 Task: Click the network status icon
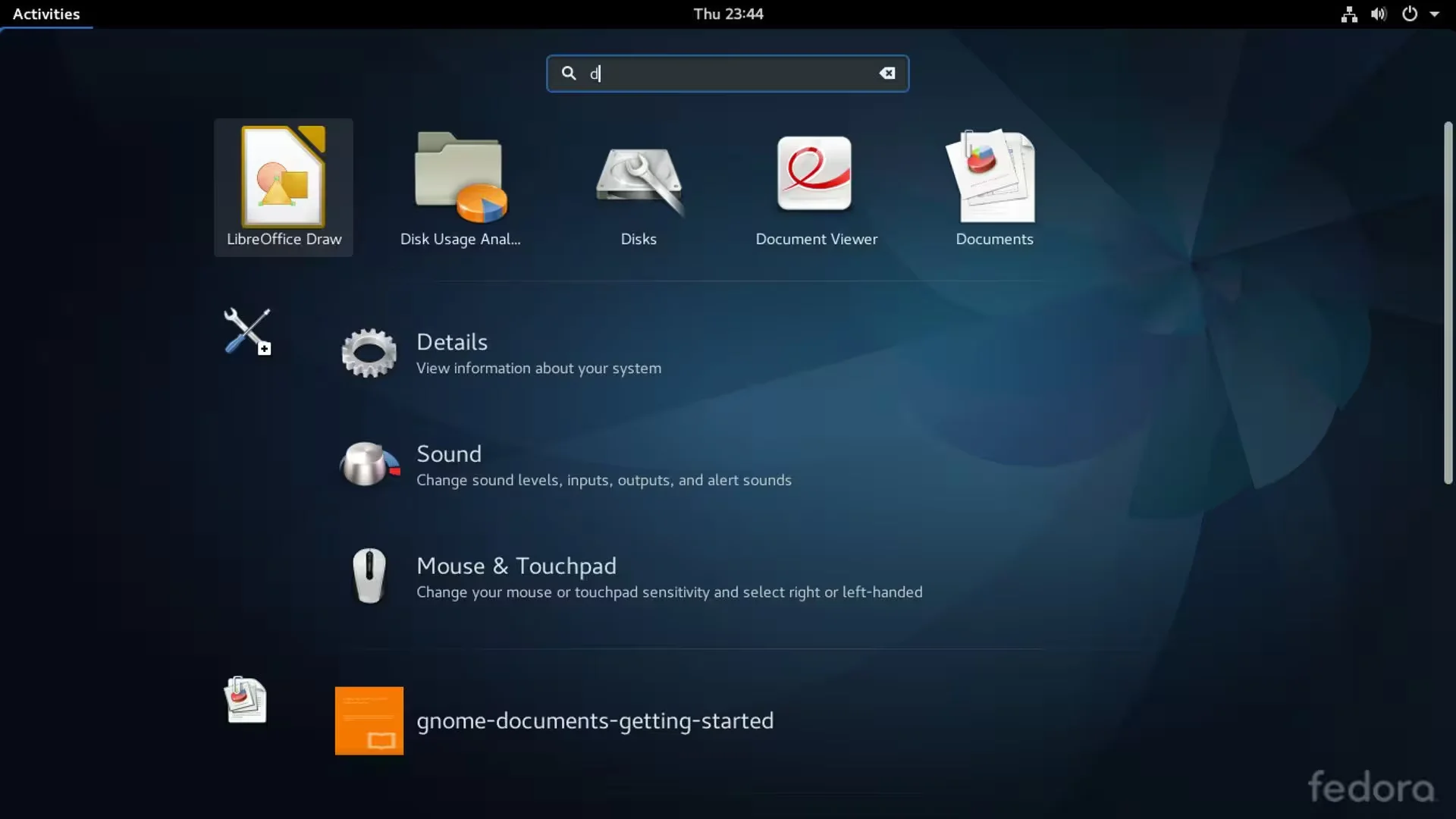click(x=1349, y=14)
